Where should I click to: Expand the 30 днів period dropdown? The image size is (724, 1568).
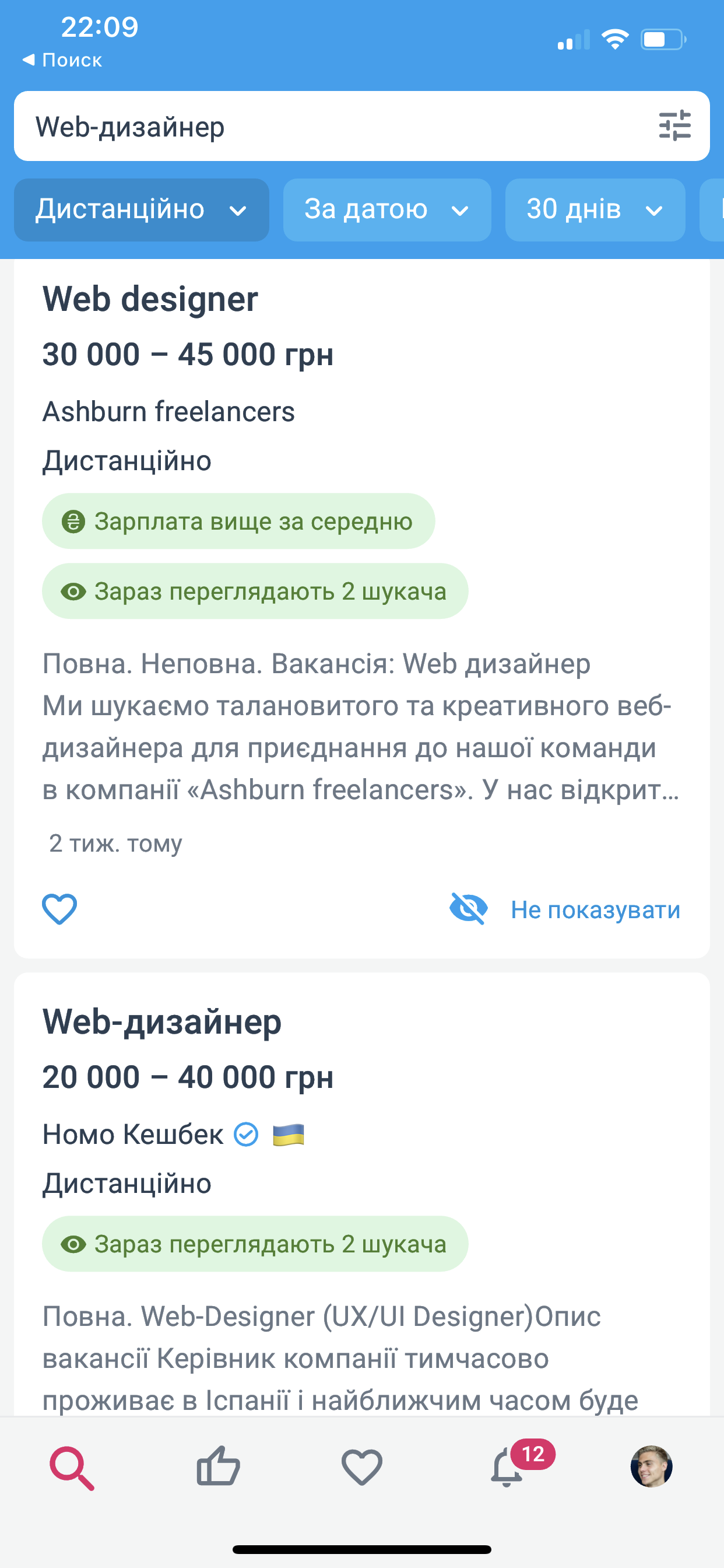point(595,209)
